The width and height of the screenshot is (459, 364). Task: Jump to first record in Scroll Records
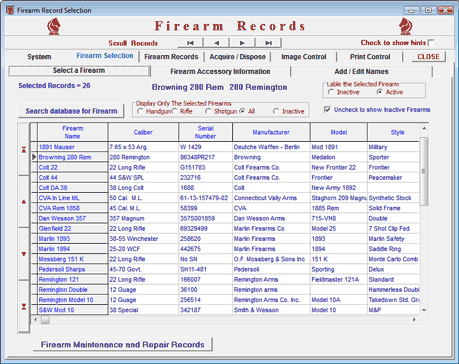tap(190, 43)
